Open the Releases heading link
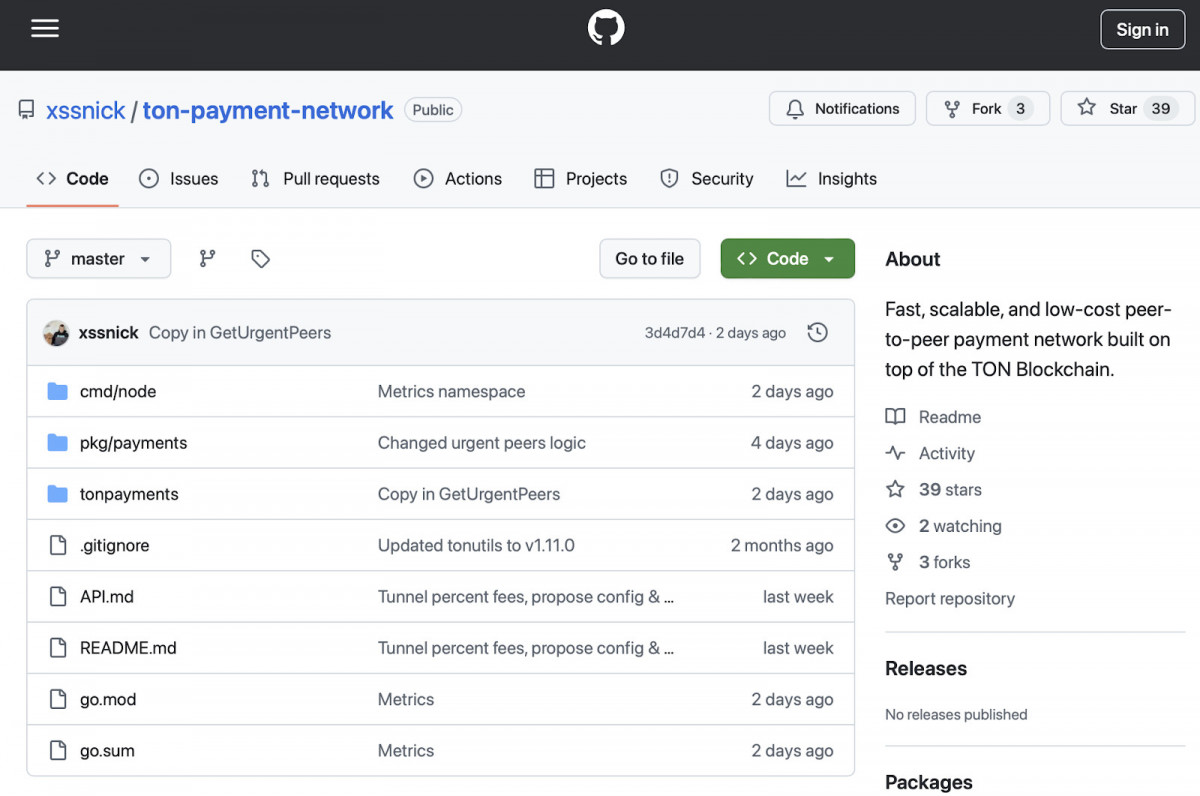This screenshot has width=1200, height=796. point(926,669)
